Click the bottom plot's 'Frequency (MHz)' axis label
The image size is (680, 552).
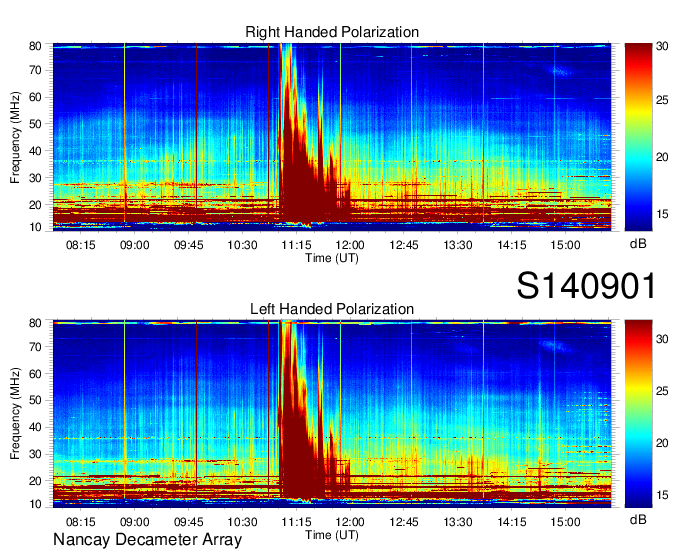(15, 414)
